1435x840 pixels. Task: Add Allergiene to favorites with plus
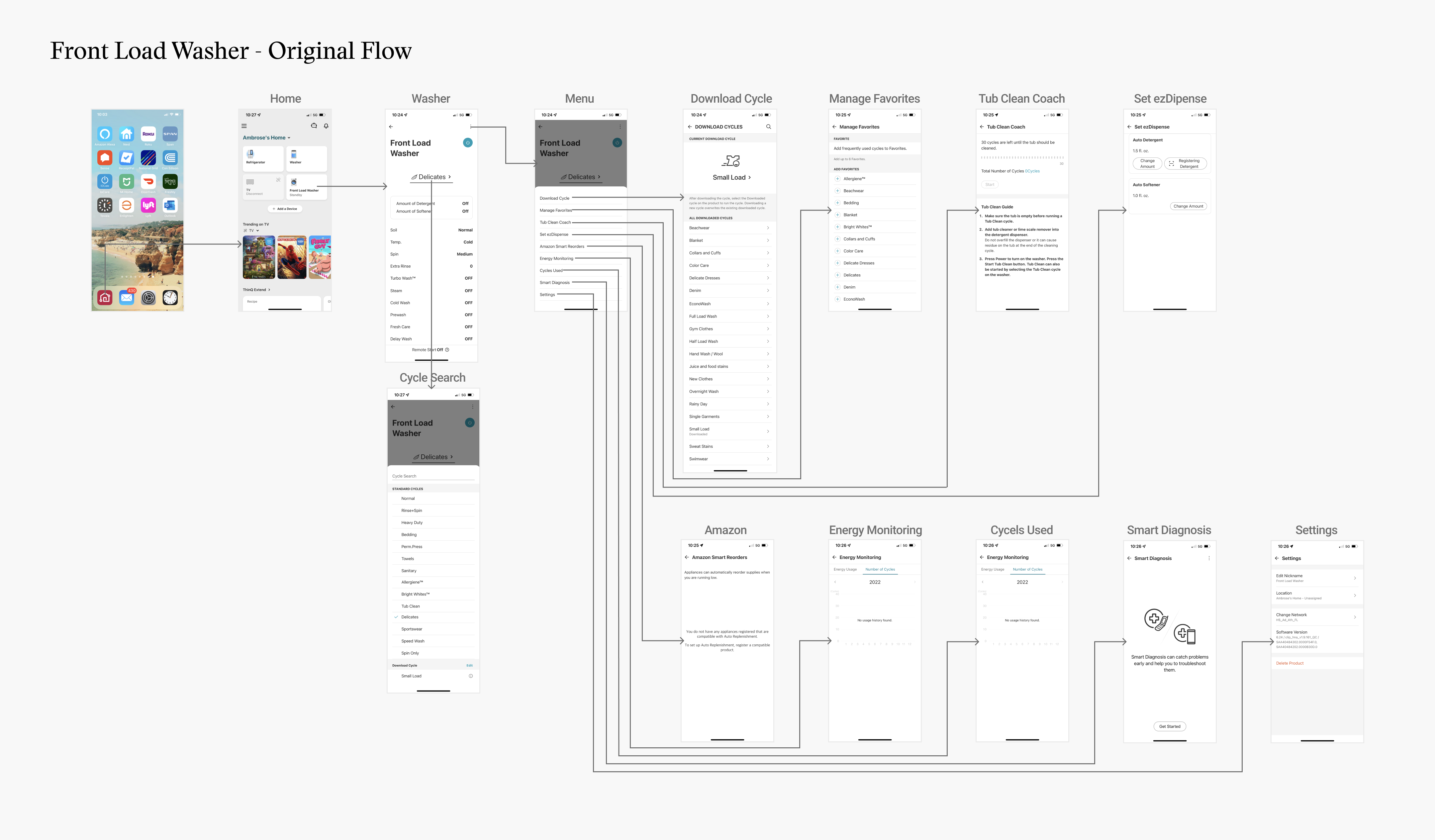coord(838,179)
